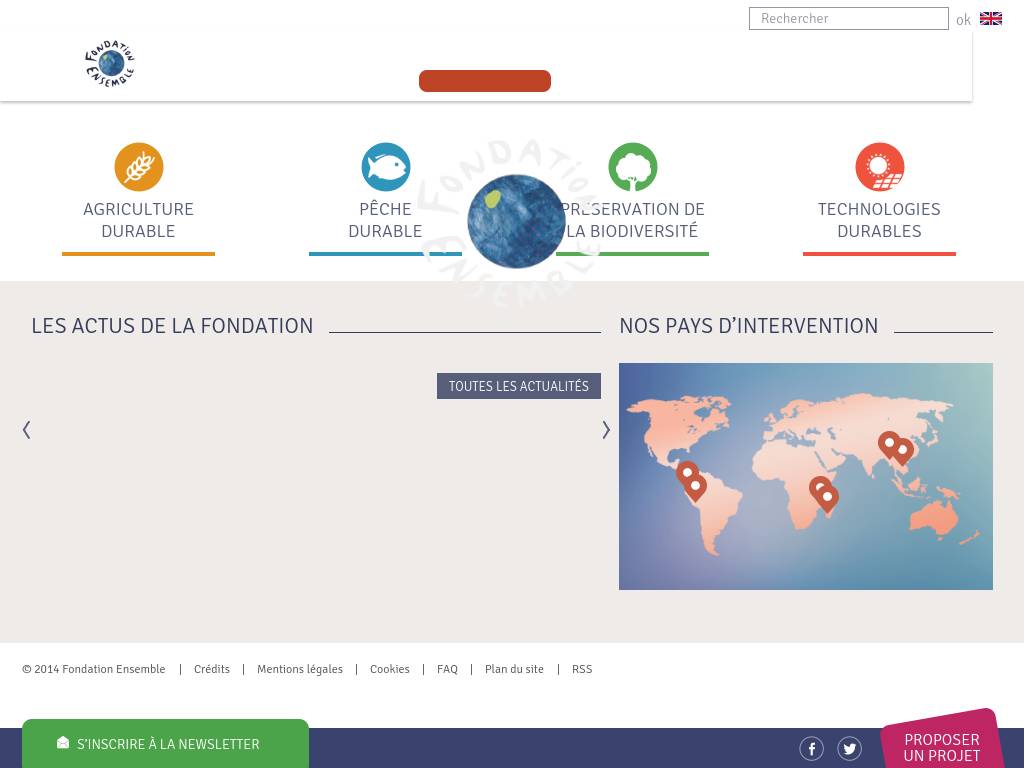This screenshot has width=1024, height=768.
Task: Open the Twitter profile icon
Action: pos(849,748)
